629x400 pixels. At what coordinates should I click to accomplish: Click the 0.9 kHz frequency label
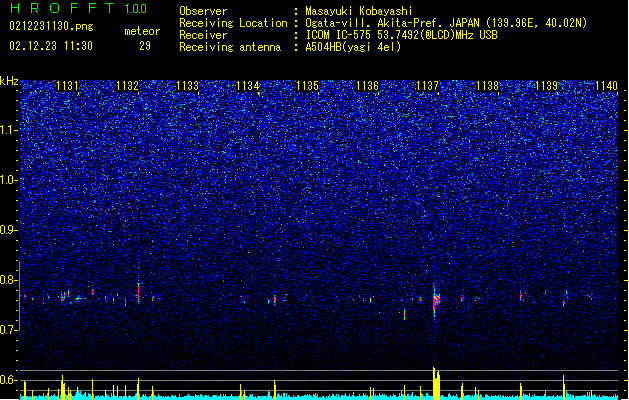[x=9, y=230]
